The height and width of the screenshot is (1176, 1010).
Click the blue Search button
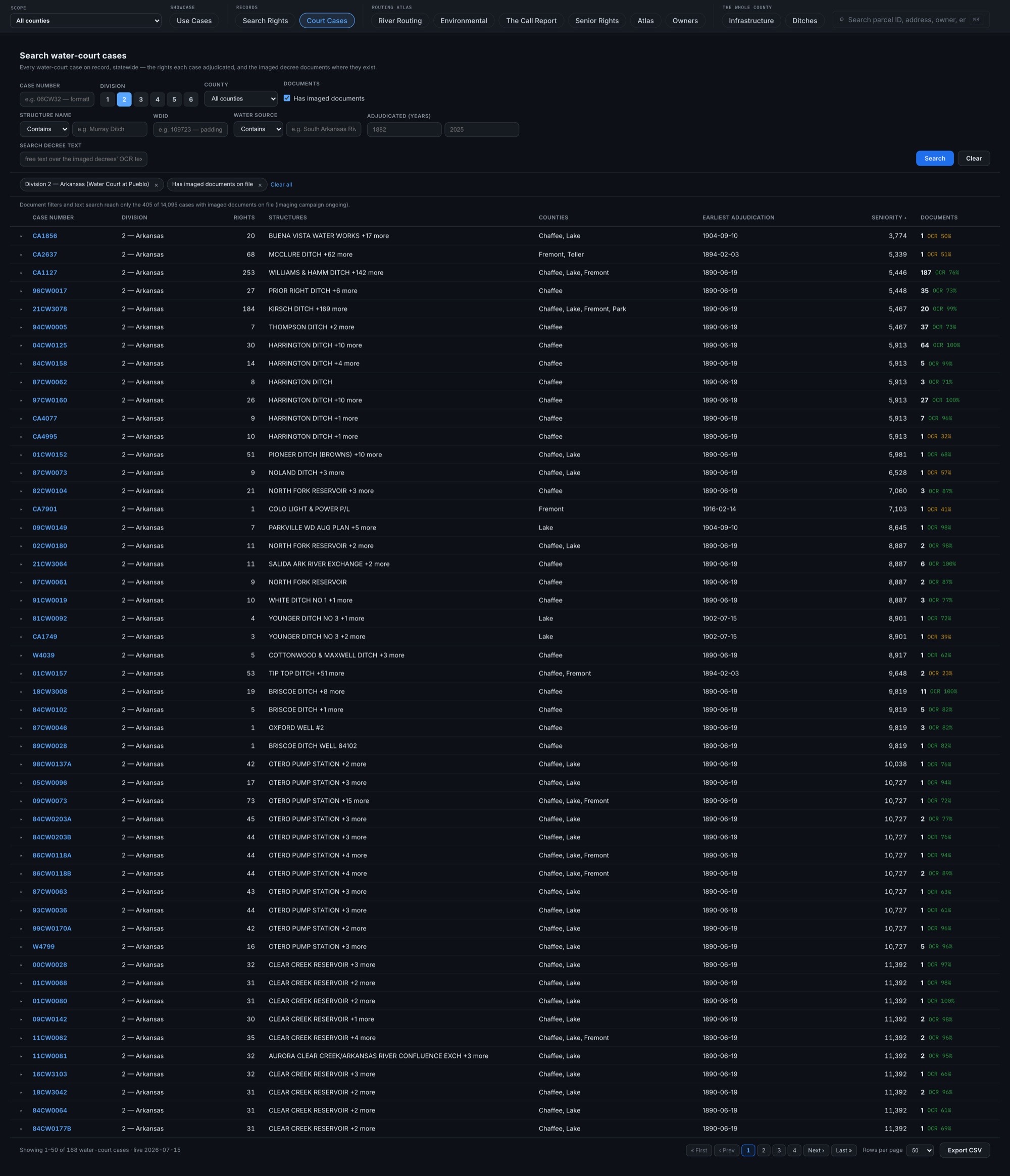tap(934, 159)
